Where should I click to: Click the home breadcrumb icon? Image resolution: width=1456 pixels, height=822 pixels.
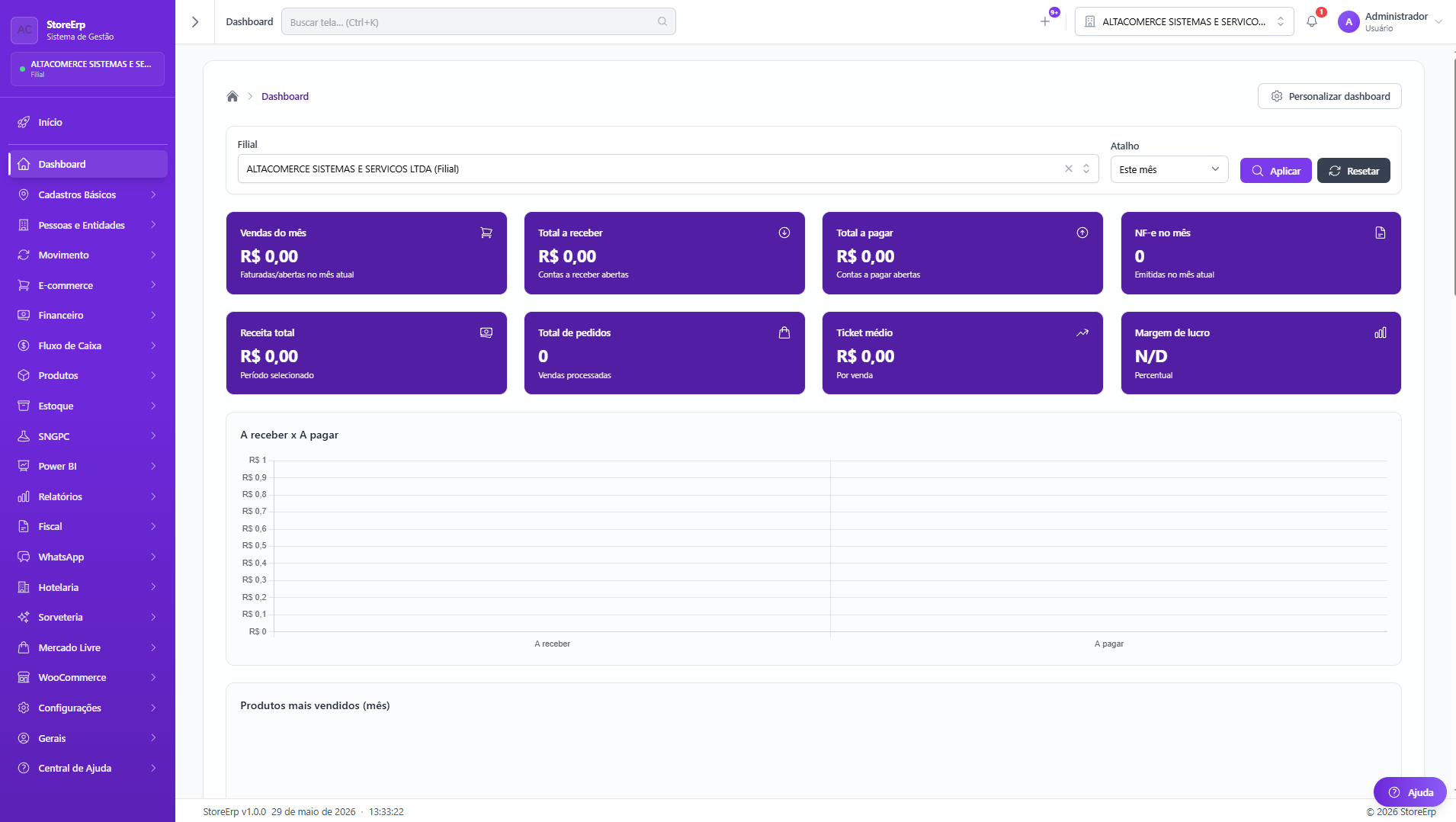pyautogui.click(x=233, y=96)
